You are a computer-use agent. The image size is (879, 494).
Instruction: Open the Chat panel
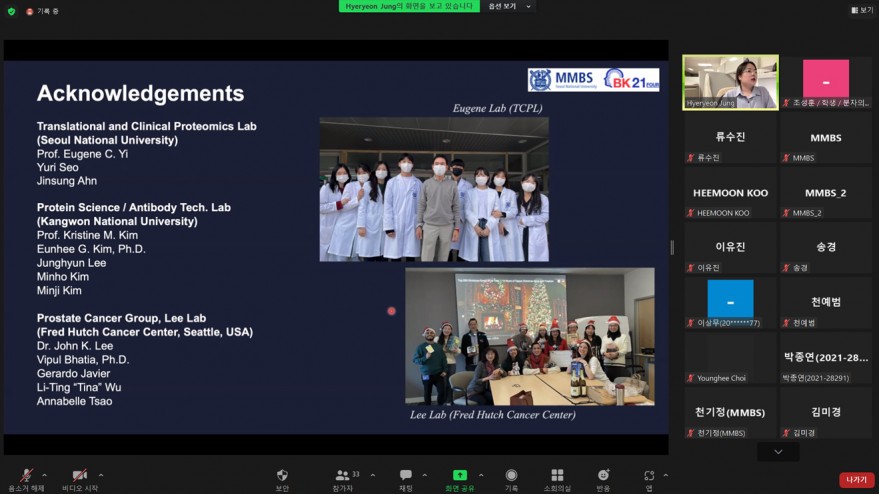tap(405, 475)
